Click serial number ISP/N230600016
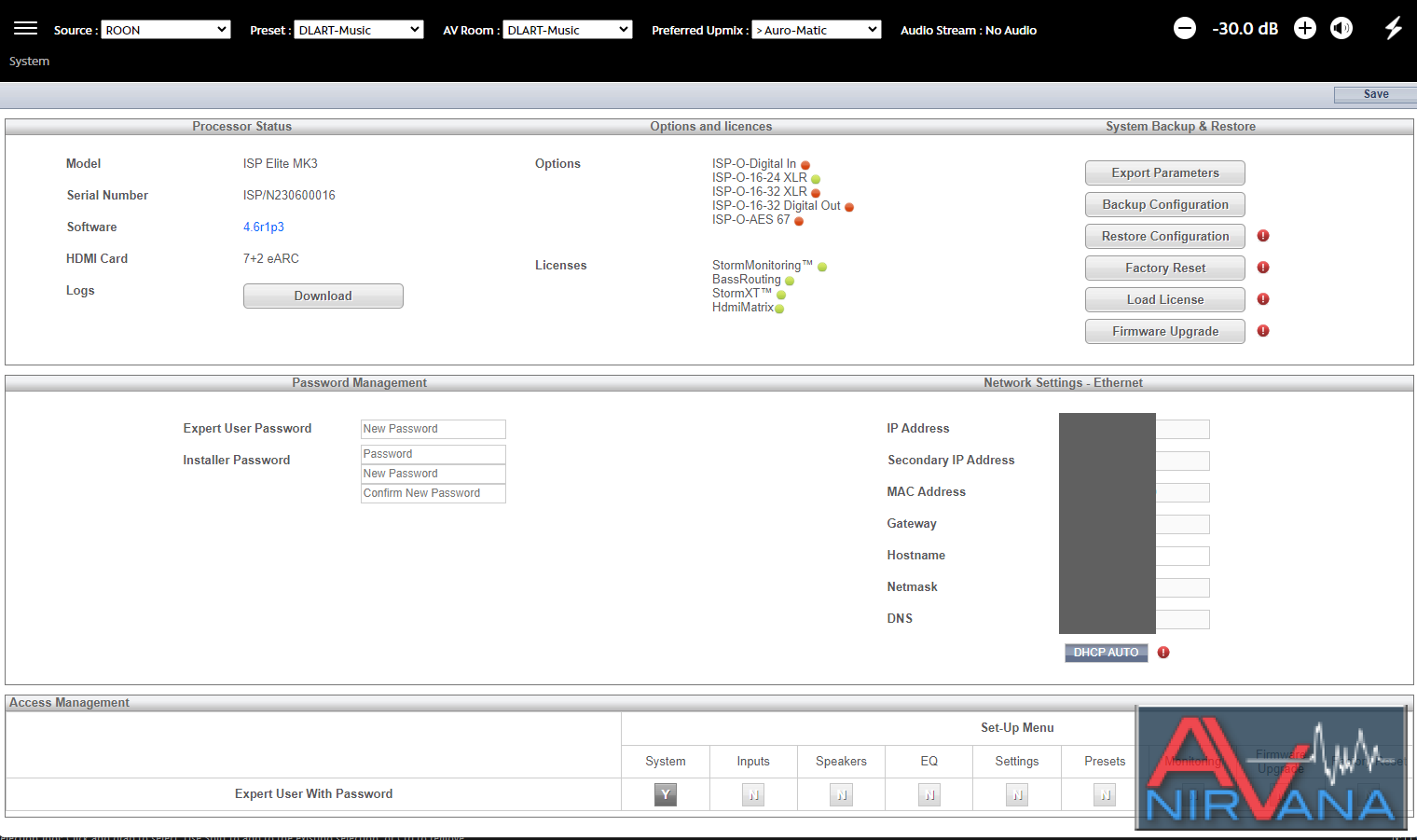Screen dimensions: 1417x840 (289, 195)
